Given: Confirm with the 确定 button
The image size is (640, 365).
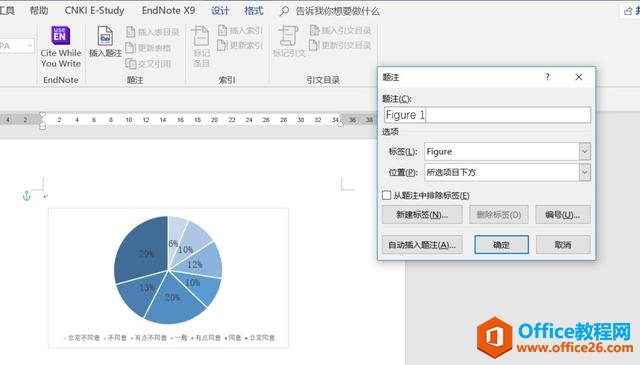Looking at the screenshot, I should 501,245.
